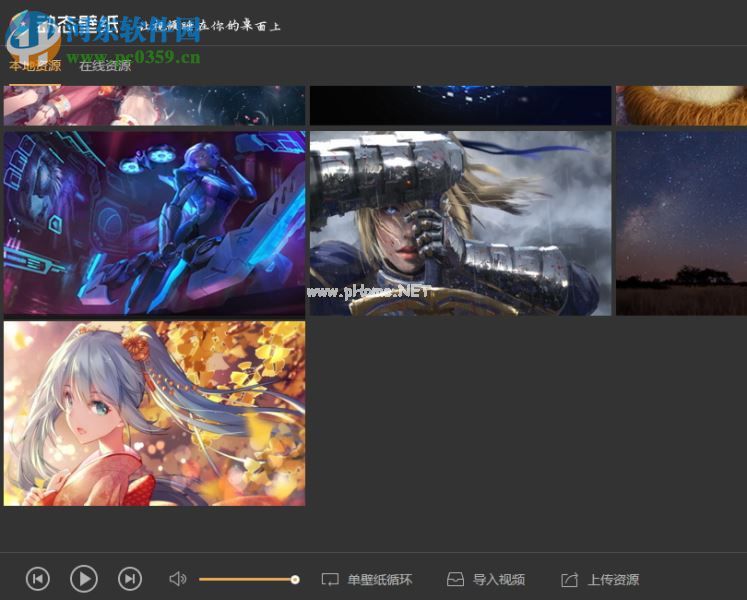Pick the pink anime wallpaper in top row
Screen dimensions: 747x600
pyautogui.click(x=154, y=105)
